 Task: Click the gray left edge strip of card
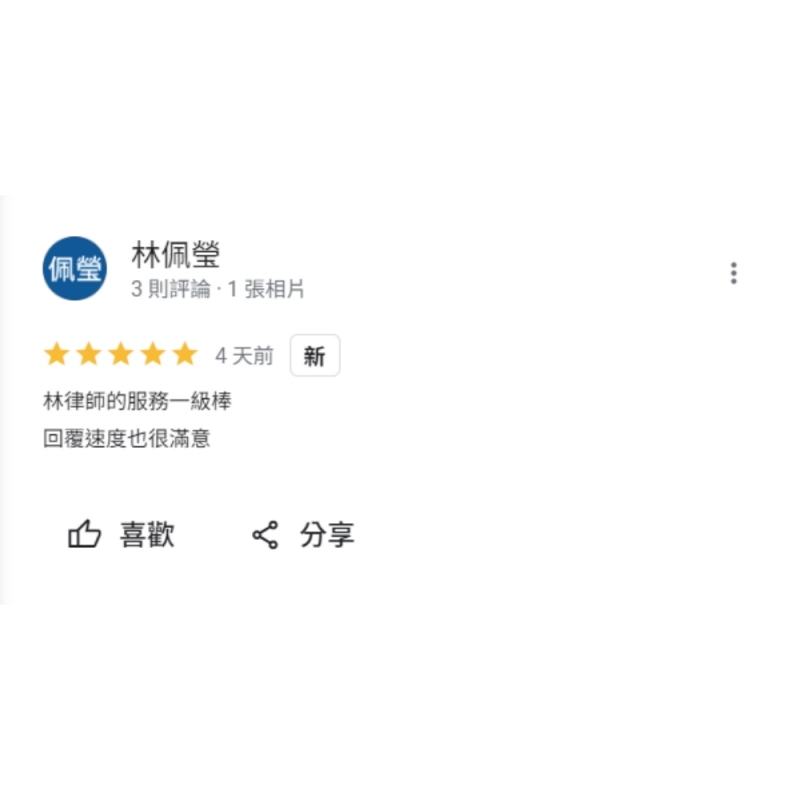[x=3, y=400]
